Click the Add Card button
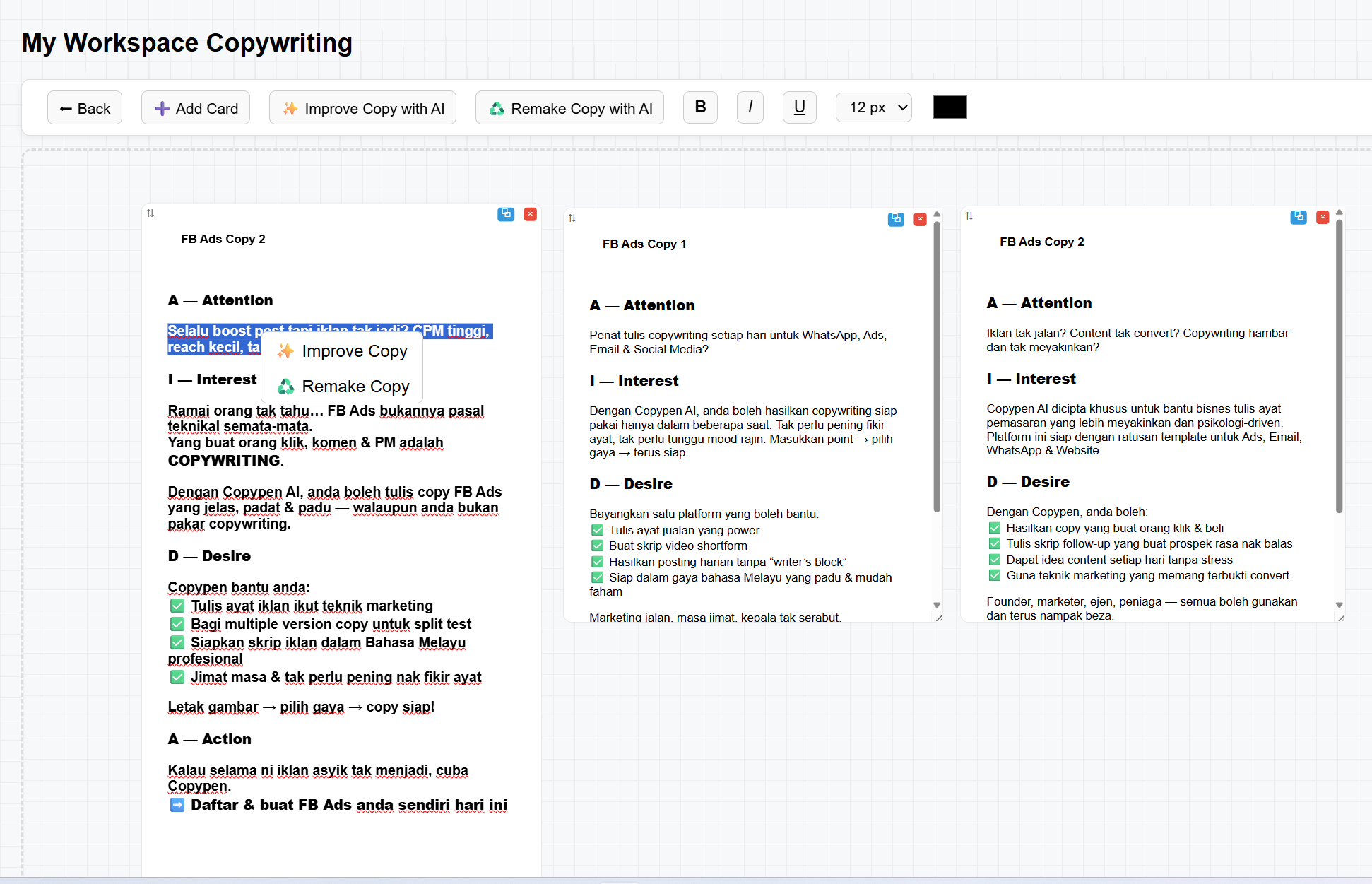 [x=196, y=108]
